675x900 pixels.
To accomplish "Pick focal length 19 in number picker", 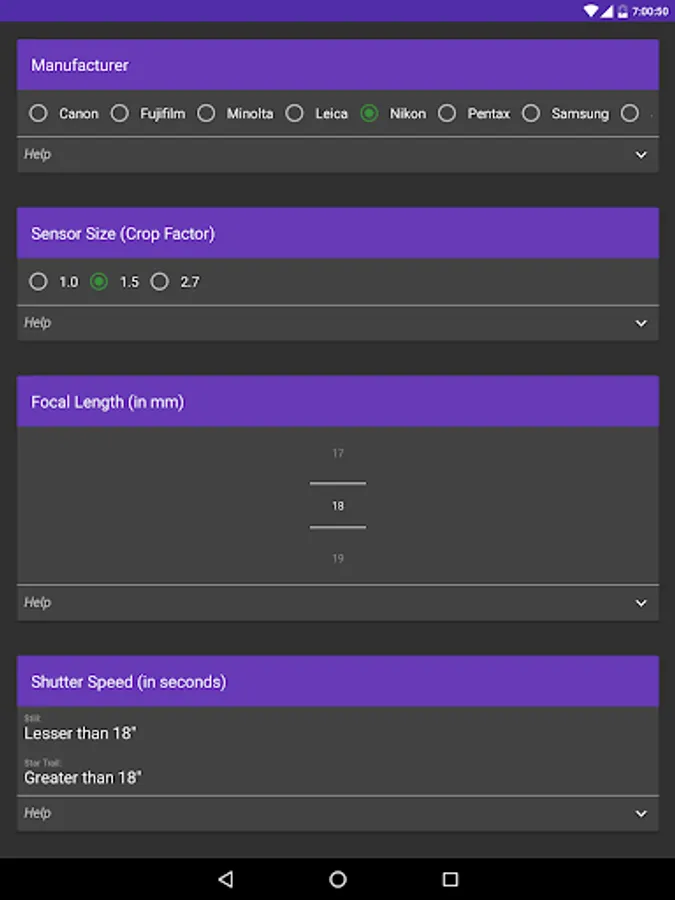I will coord(338,558).
